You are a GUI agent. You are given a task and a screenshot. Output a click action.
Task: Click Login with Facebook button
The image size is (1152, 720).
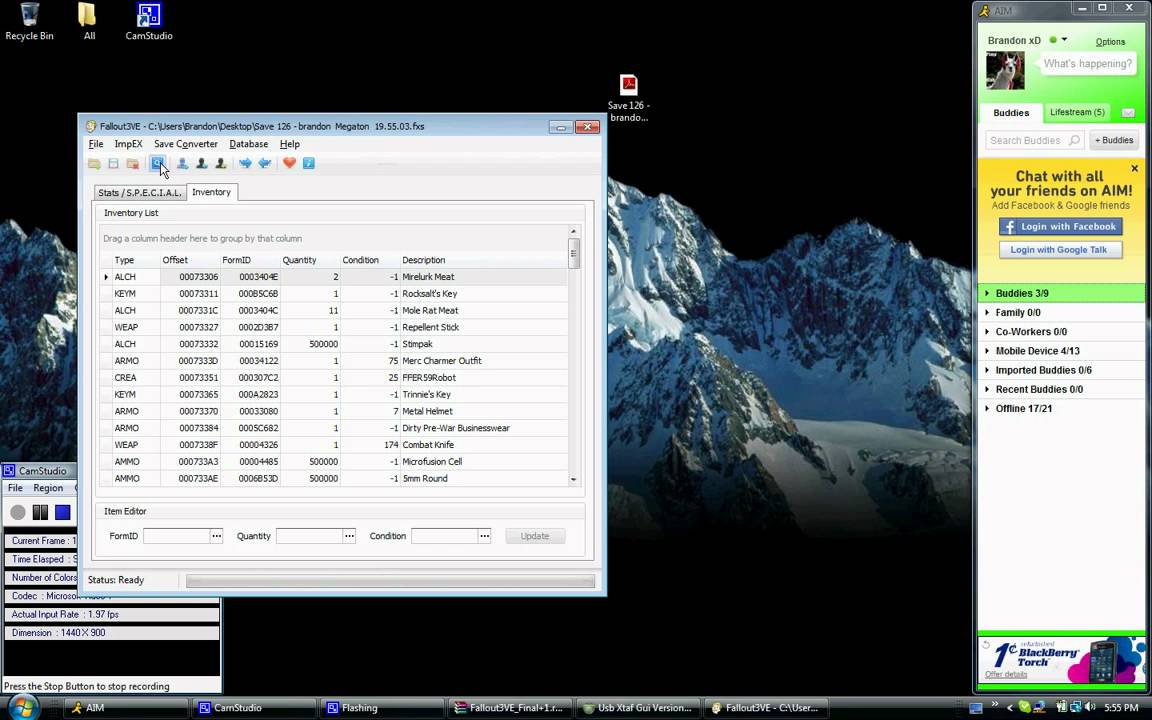pos(1060,227)
